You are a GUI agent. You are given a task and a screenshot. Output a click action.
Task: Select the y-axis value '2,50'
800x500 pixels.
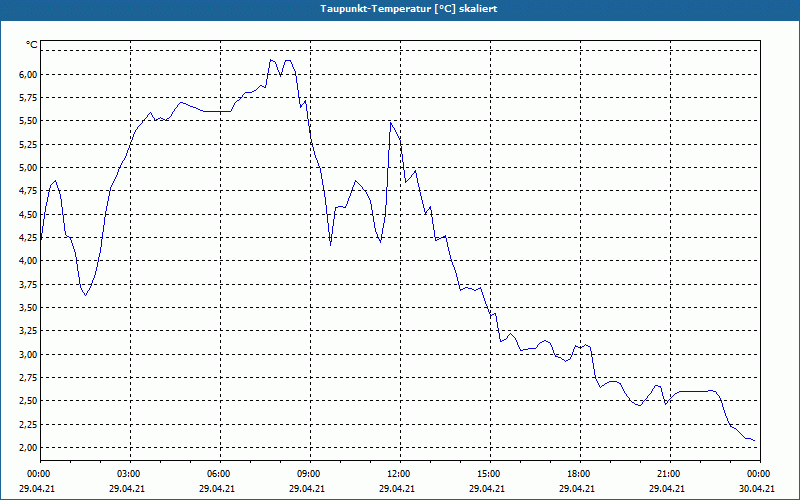coord(29,401)
